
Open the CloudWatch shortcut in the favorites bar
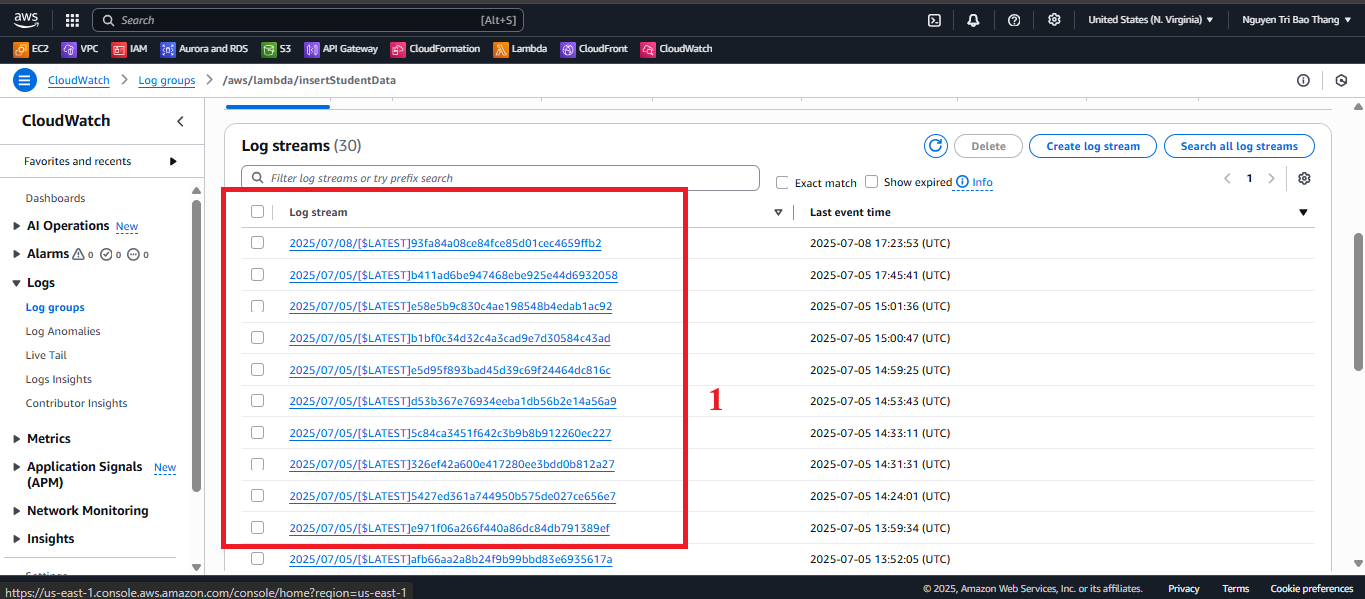[x=676, y=49]
